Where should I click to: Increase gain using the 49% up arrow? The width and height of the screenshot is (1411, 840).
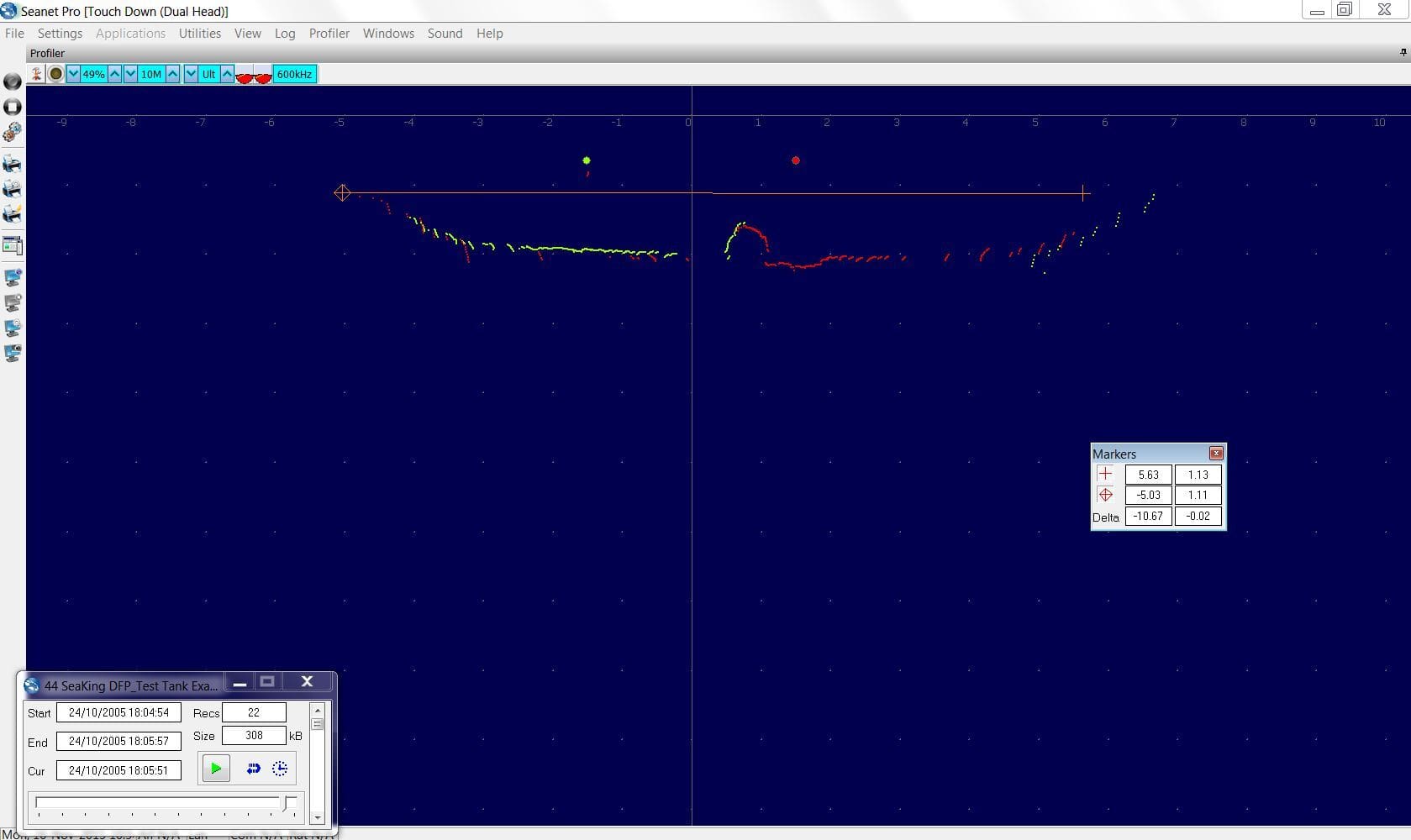pyautogui.click(x=113, y=74)
